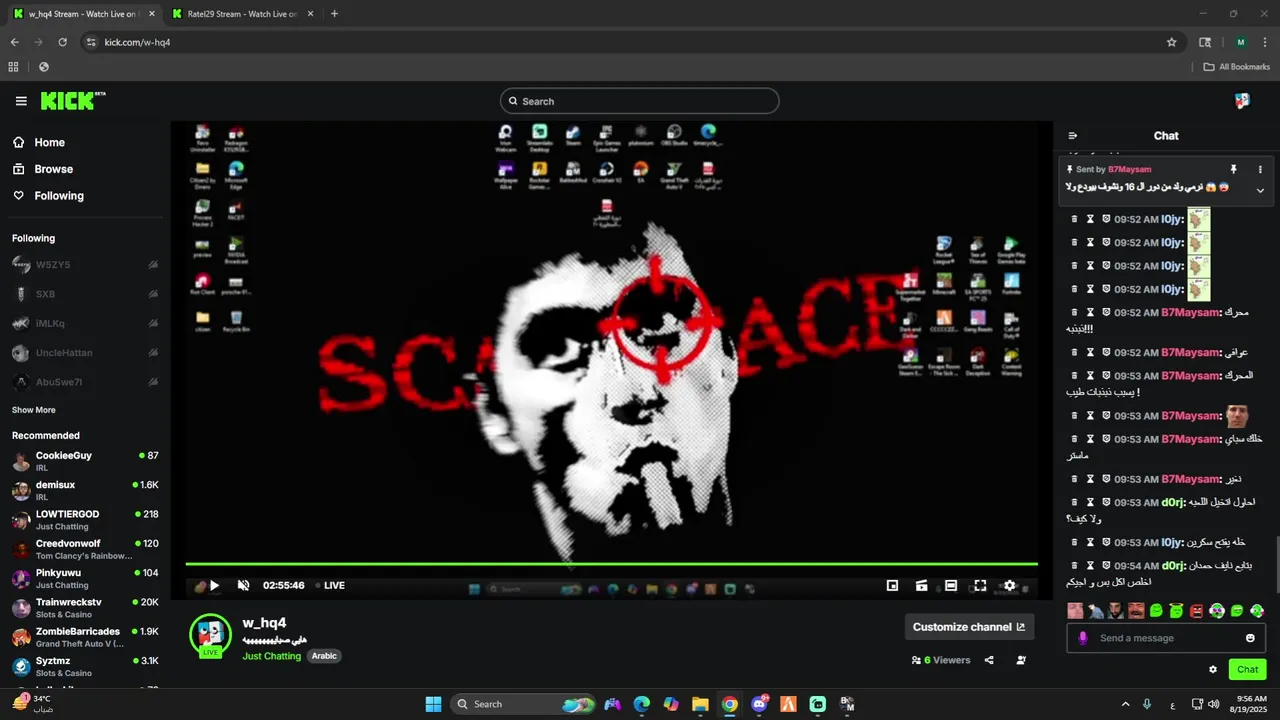Open video player settings gear
The width and height of the screenshot is (1280, 720).
click(1010, 586)
